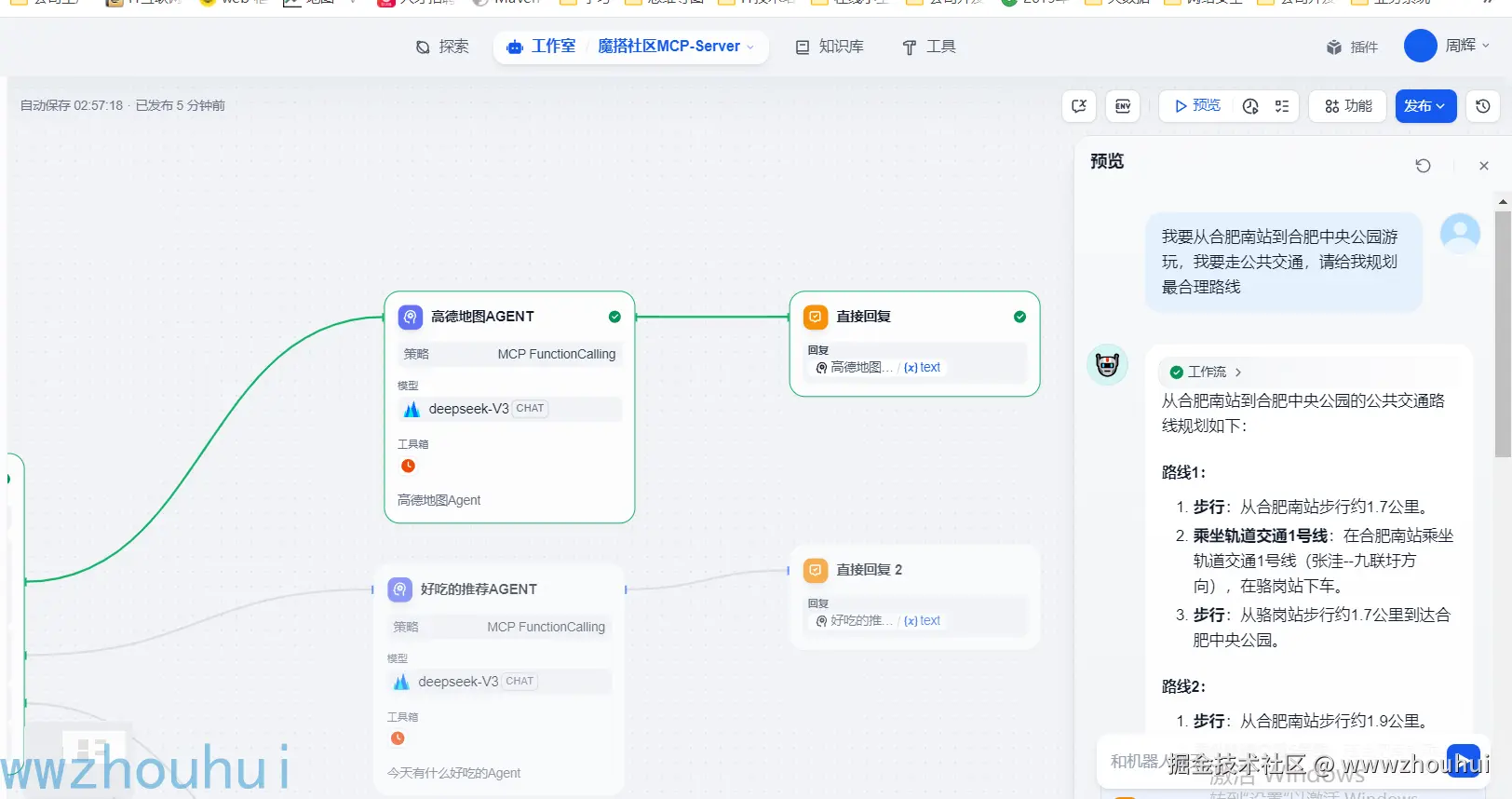Click the chatbot avatar in preview

pos(1107,365)
